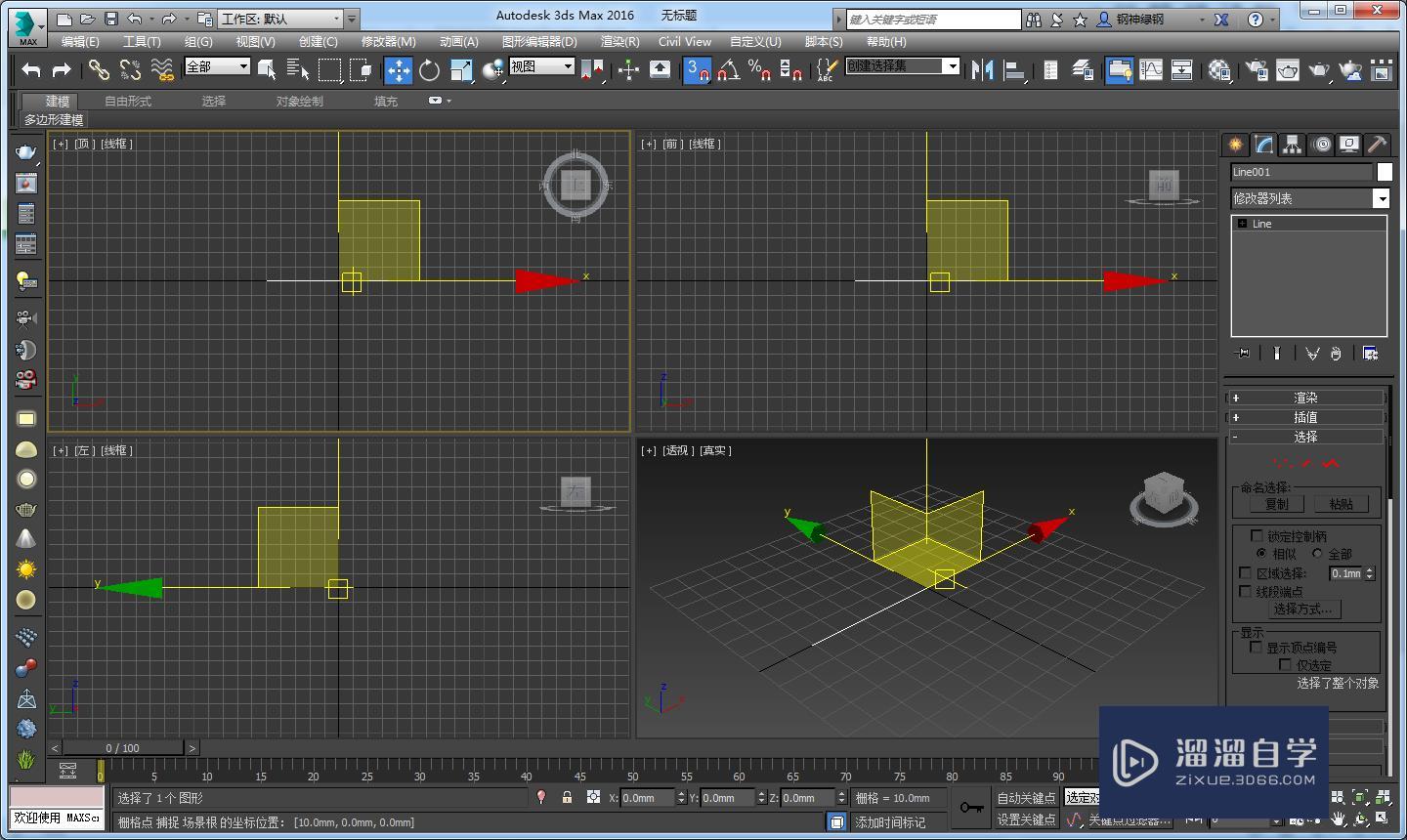Open the 修改器列表 dropdown
Screen dimensions: 1407x840
click(x=1381, y=198)
